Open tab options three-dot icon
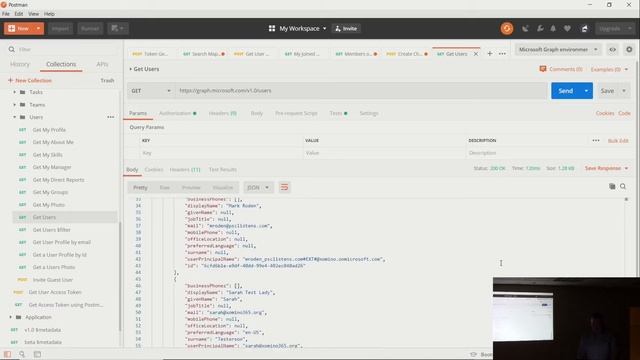 [502, 53]
